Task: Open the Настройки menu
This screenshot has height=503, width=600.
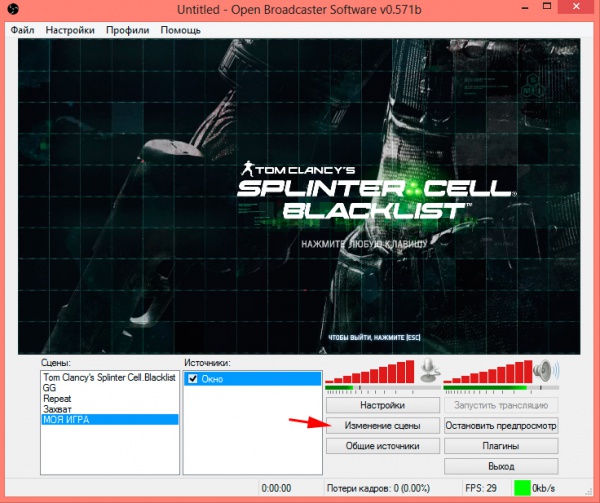Action: (x=70, y=30)
